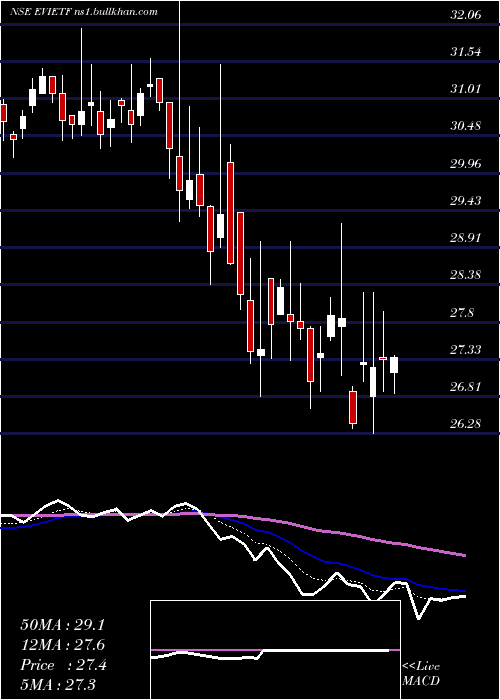
Task: Click the 31.54 price axis label
Action: 466,52
